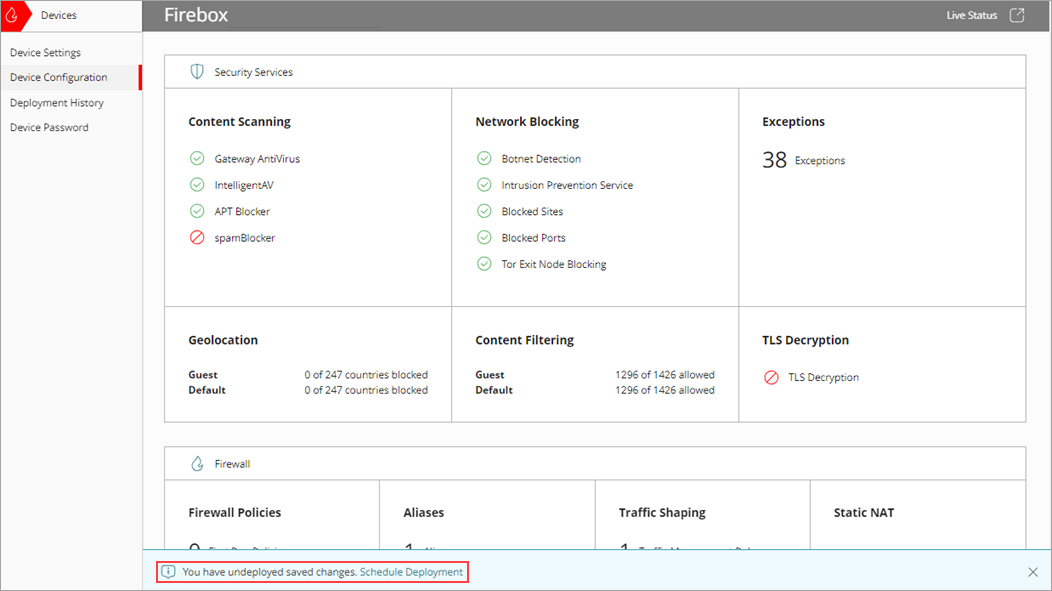Open Device Password page
Viewport: 1052px width, 591px height.
coord(48,127)
